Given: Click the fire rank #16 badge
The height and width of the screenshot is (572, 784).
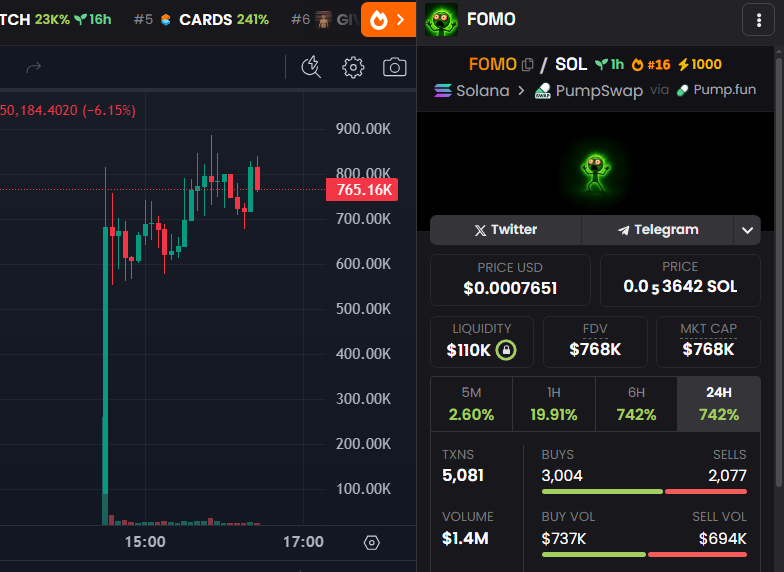Looking at the screenshot, I should point(650,64).
